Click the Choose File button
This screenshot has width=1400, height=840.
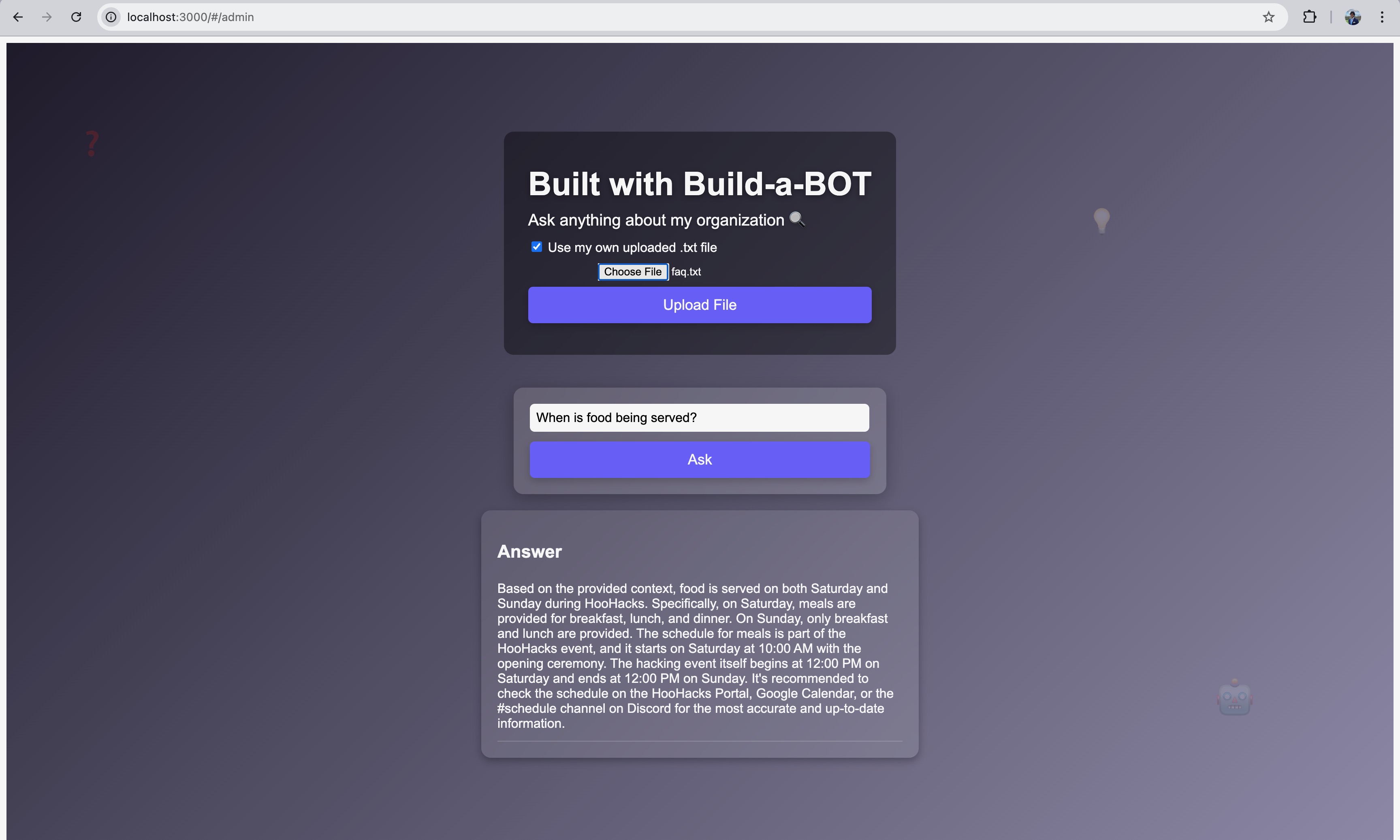632,272
